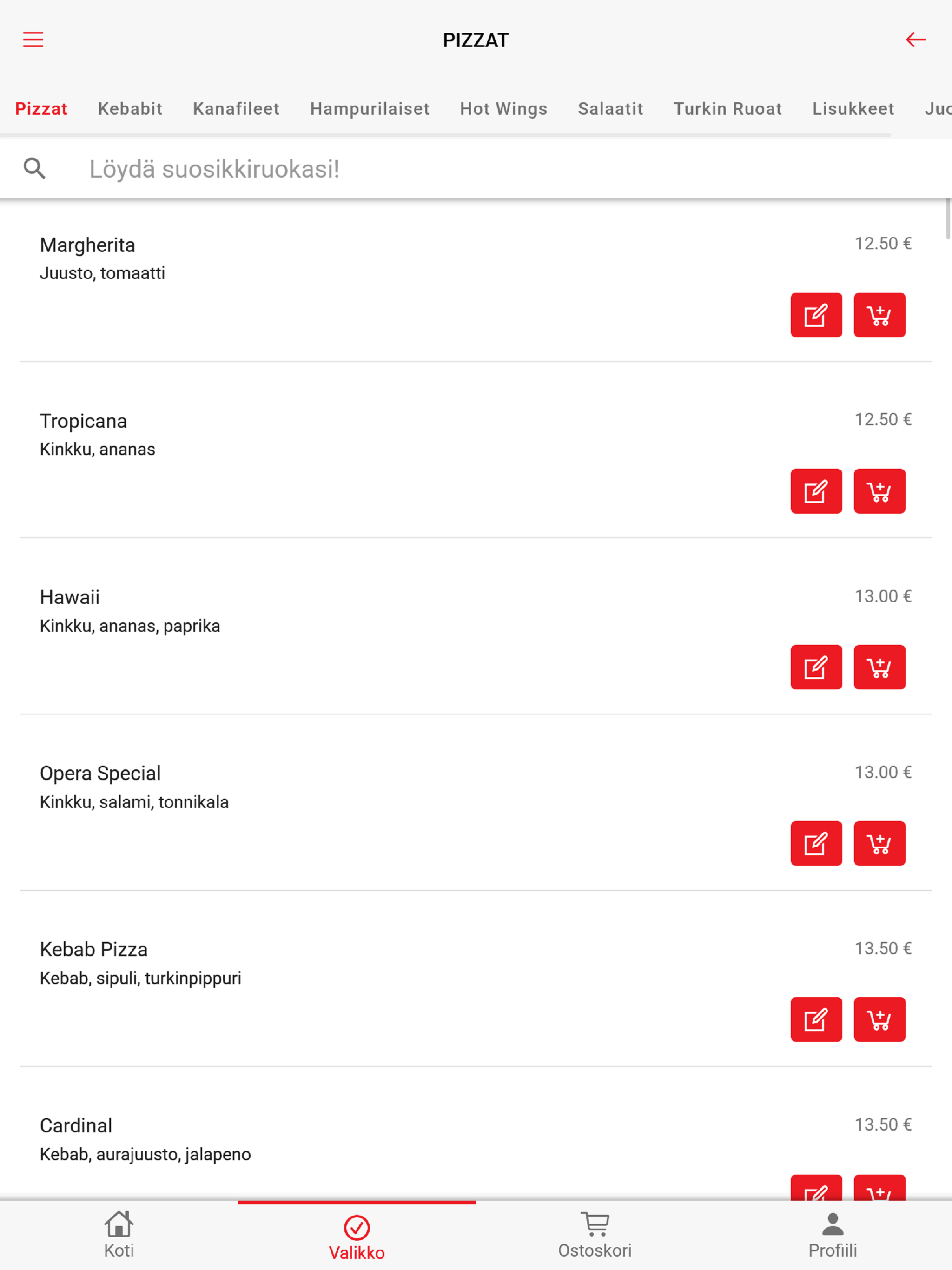Add Opera Special to cart
The height and width of the screenshot is (1270, 952).
[879, 843]
